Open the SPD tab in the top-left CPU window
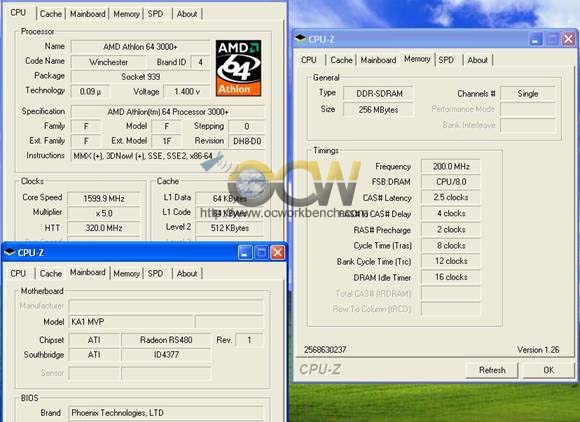 pos(155,14)
